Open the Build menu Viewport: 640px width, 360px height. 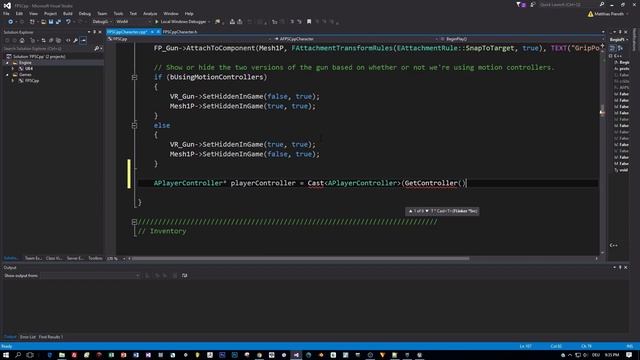pos(68,13)
